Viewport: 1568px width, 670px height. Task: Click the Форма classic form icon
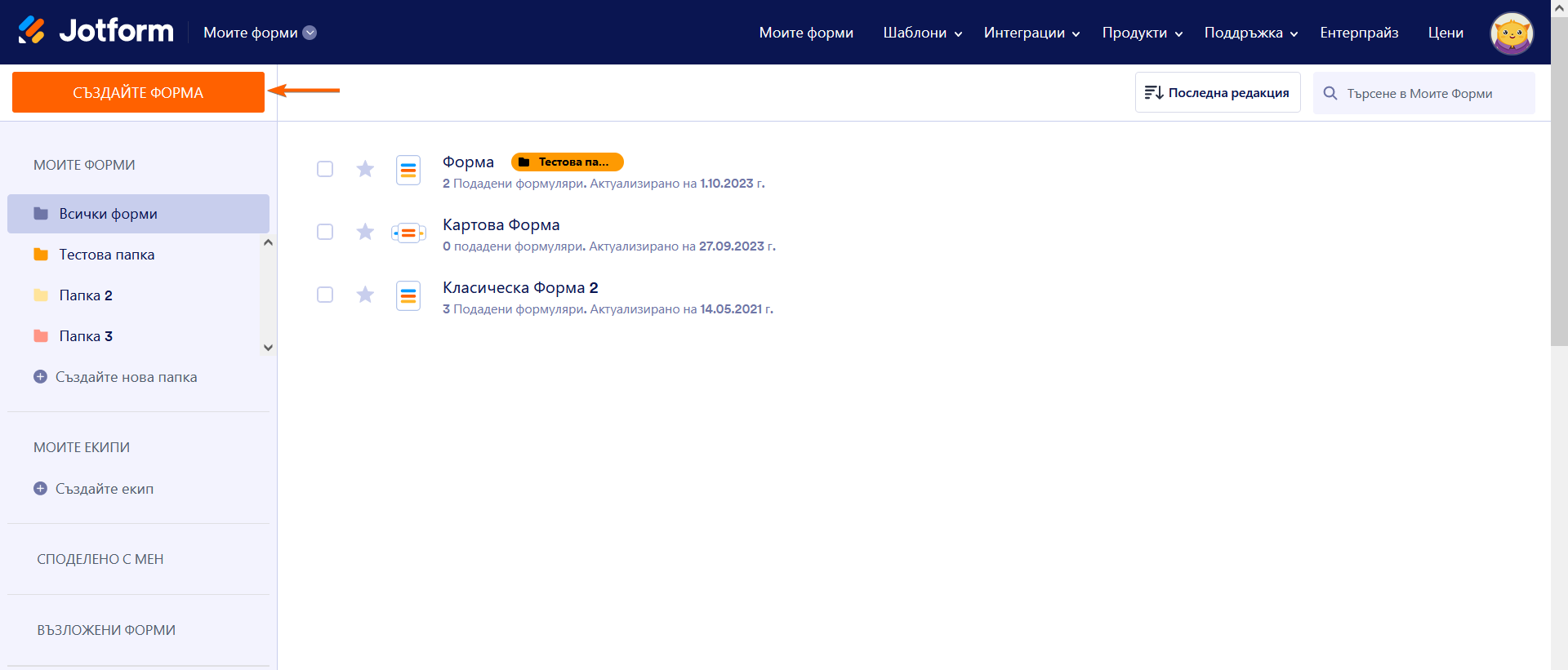pos(408,171)
